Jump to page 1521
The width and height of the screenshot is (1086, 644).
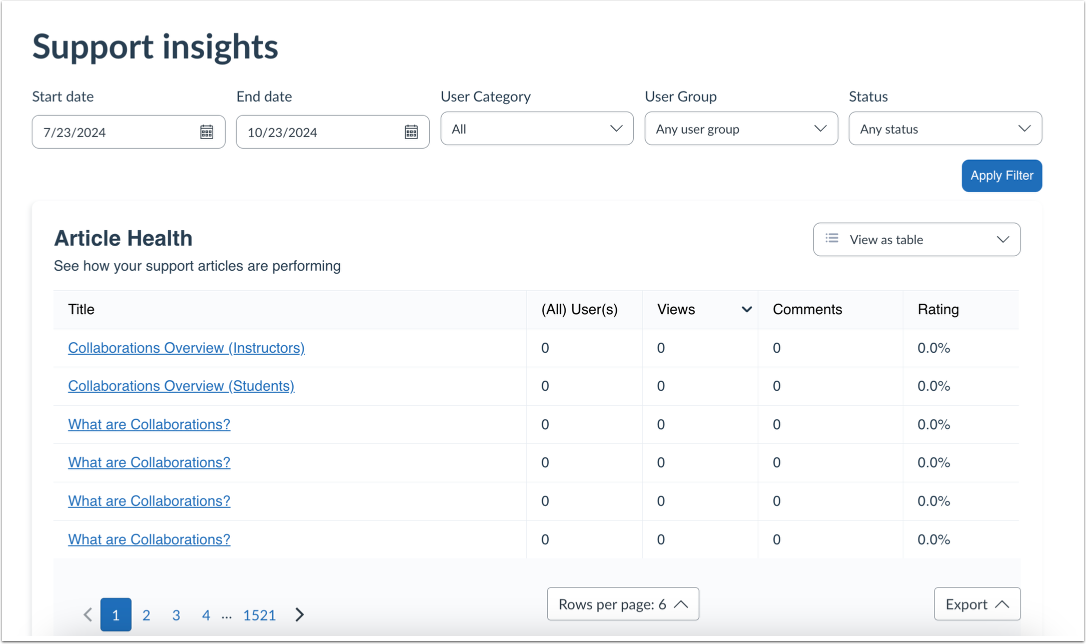259,614
